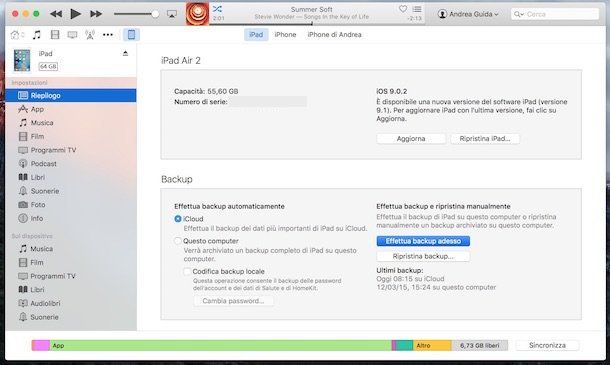Click Effettua backup adesso button
This screenshot has height=365, width=610.
click(423, 241)
